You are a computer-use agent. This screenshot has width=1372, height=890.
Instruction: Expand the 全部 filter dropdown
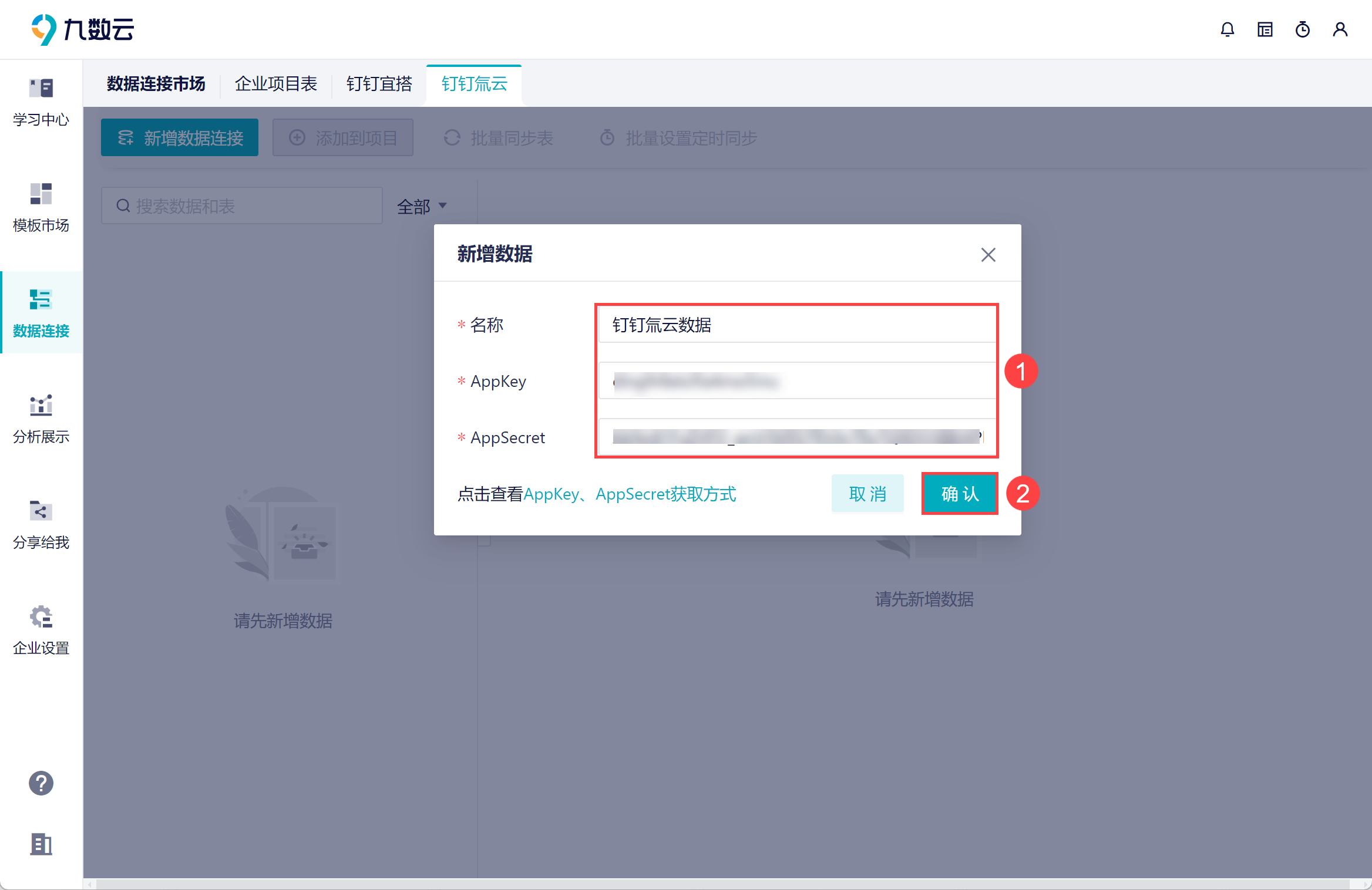(422, 206)
